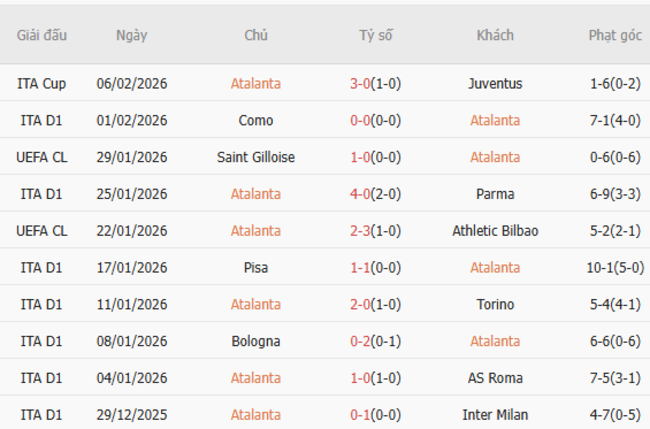650x429 pixels.
Task: Select Saint Gilloise in the home column
Action: [256, 157]
